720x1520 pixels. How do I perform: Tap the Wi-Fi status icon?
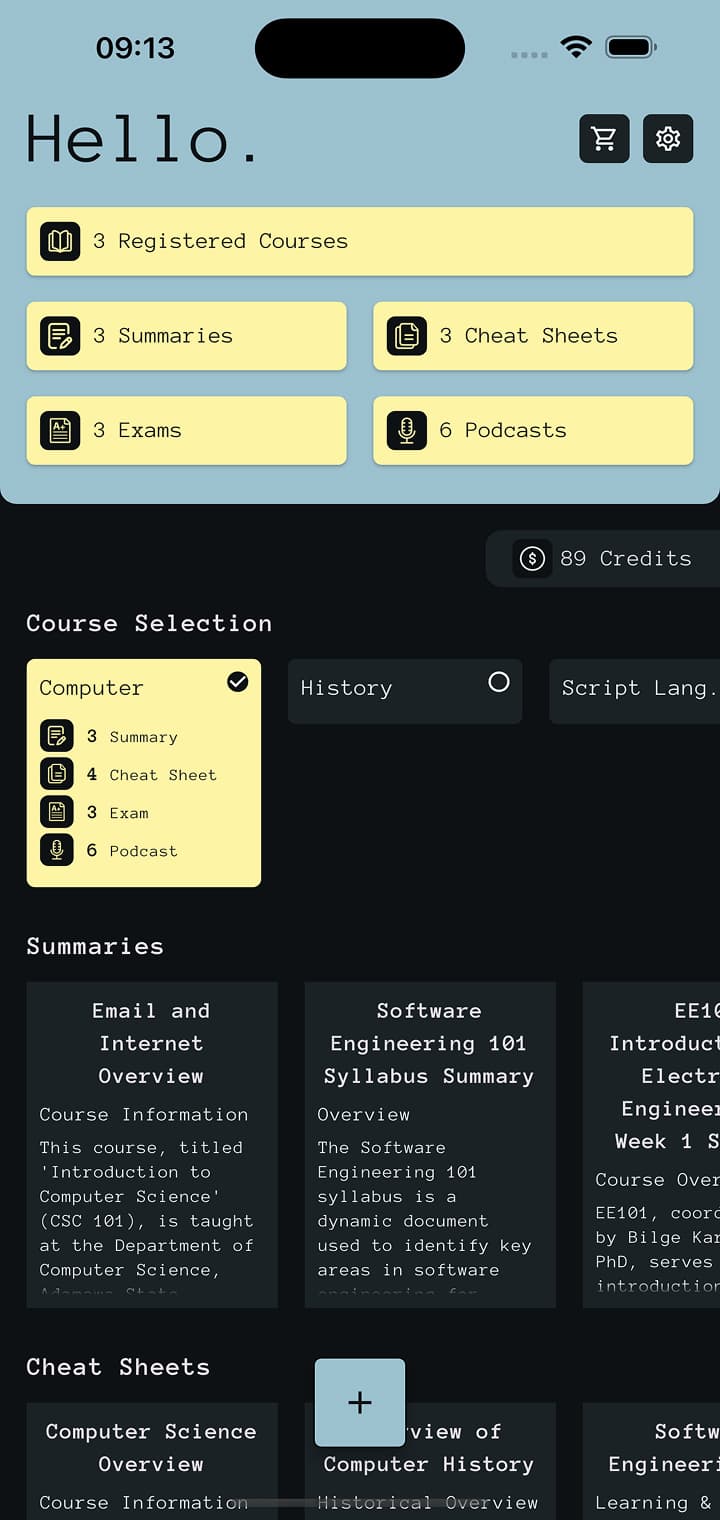[576, 47]
